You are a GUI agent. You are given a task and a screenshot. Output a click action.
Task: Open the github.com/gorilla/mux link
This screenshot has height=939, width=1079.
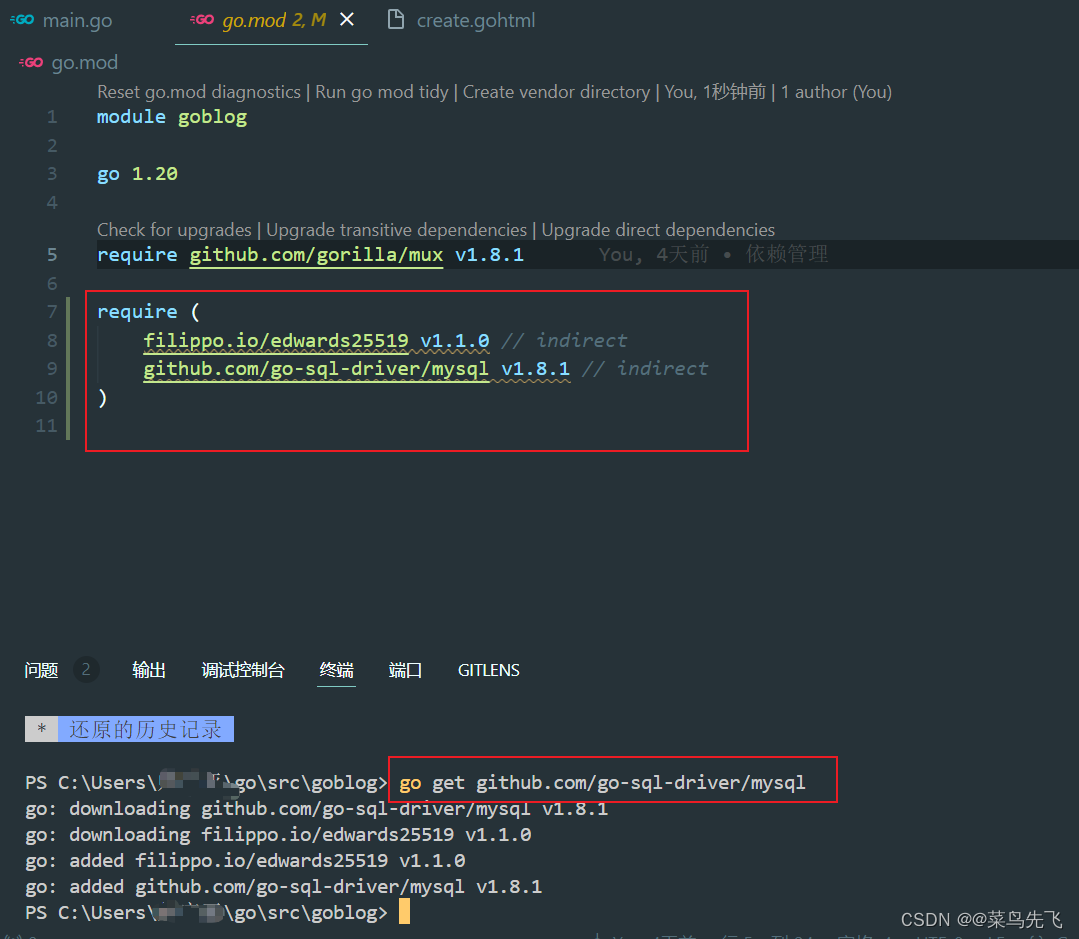tap(316, 254)
